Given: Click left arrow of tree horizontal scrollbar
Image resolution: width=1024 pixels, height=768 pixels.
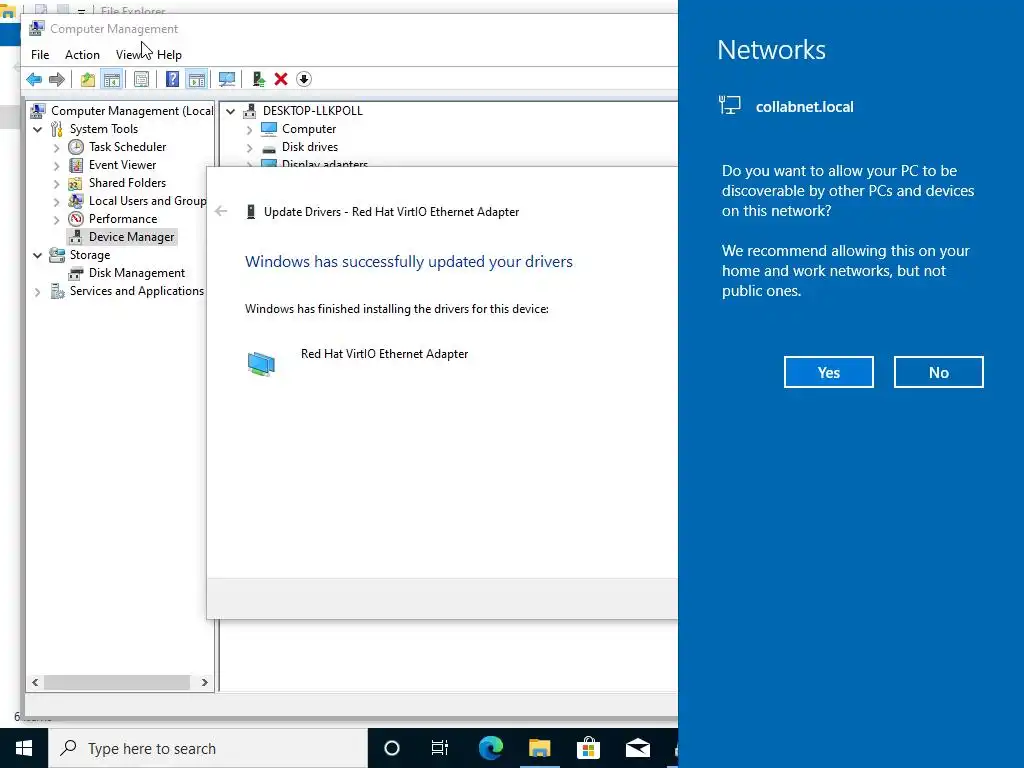Looking at the screenshot, I should tap(35, 682).
